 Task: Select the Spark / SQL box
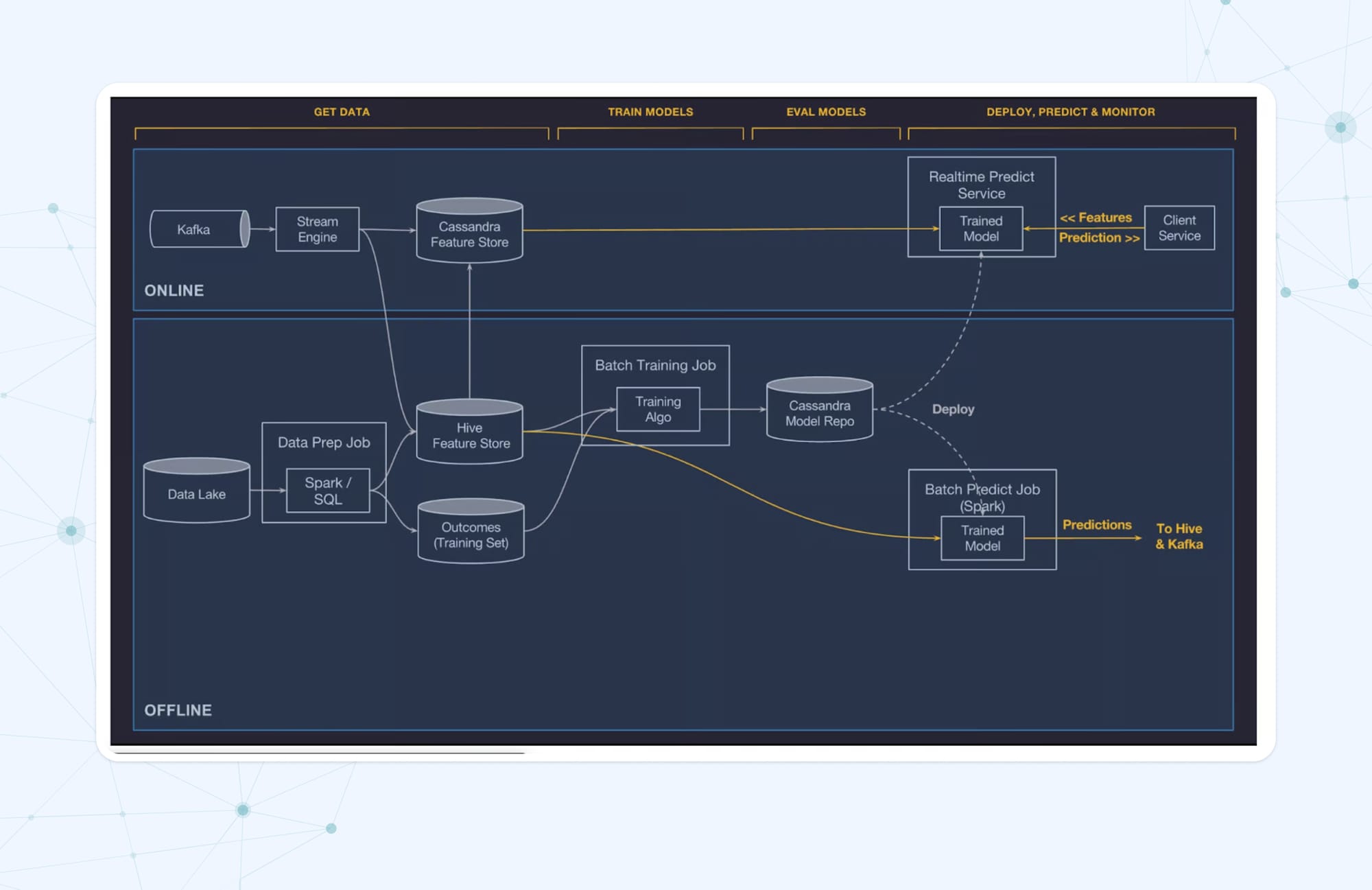328,491
